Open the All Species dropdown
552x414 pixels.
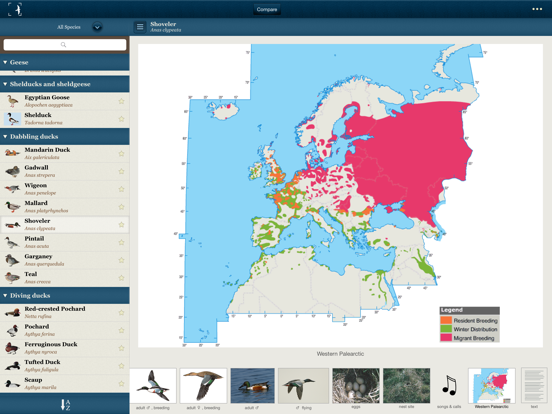(98, 27)
